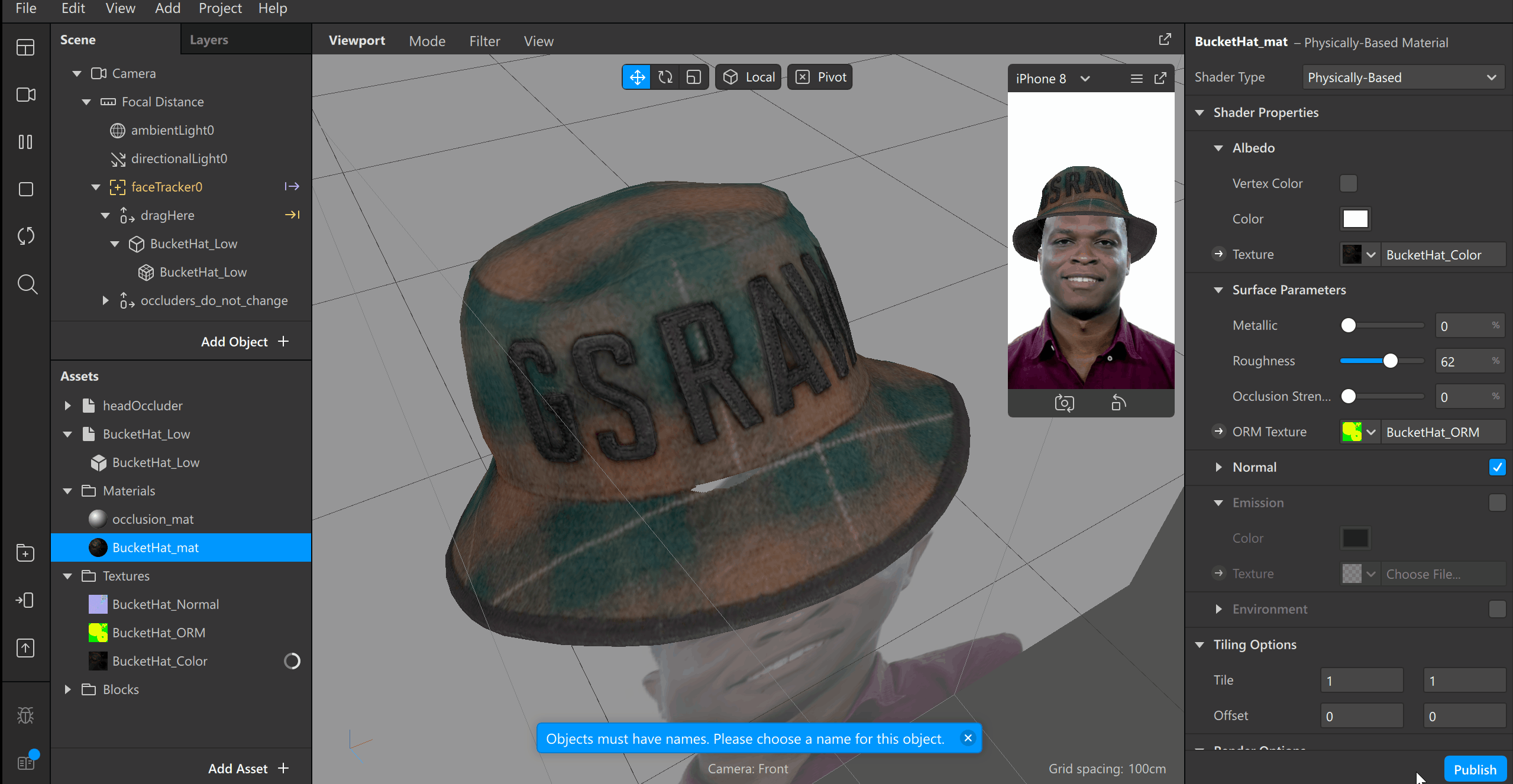Viewport: 1513px width, 784px height.
Task: Open the Add menu in the menu bar
Action: (x=167, y=8)
